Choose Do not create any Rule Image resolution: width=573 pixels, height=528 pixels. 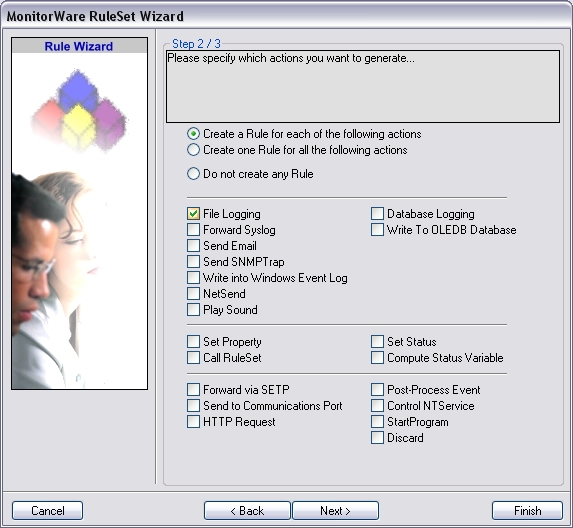[x=193, y=174]
